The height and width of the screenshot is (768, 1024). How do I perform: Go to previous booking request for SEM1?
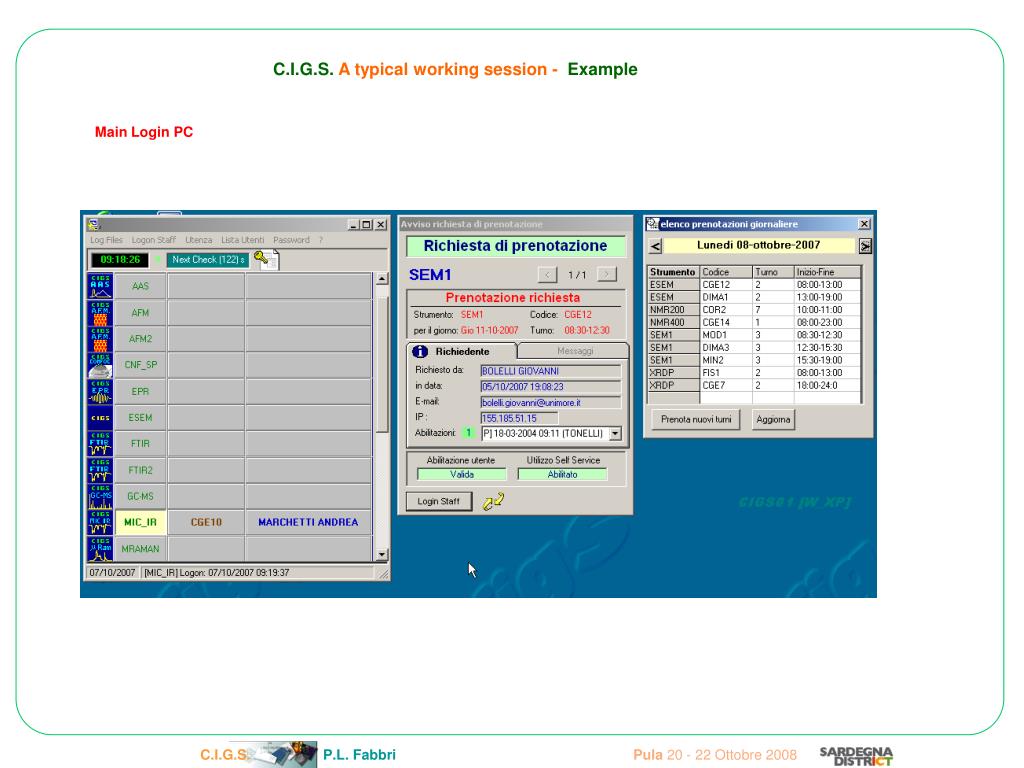[547, 275]
